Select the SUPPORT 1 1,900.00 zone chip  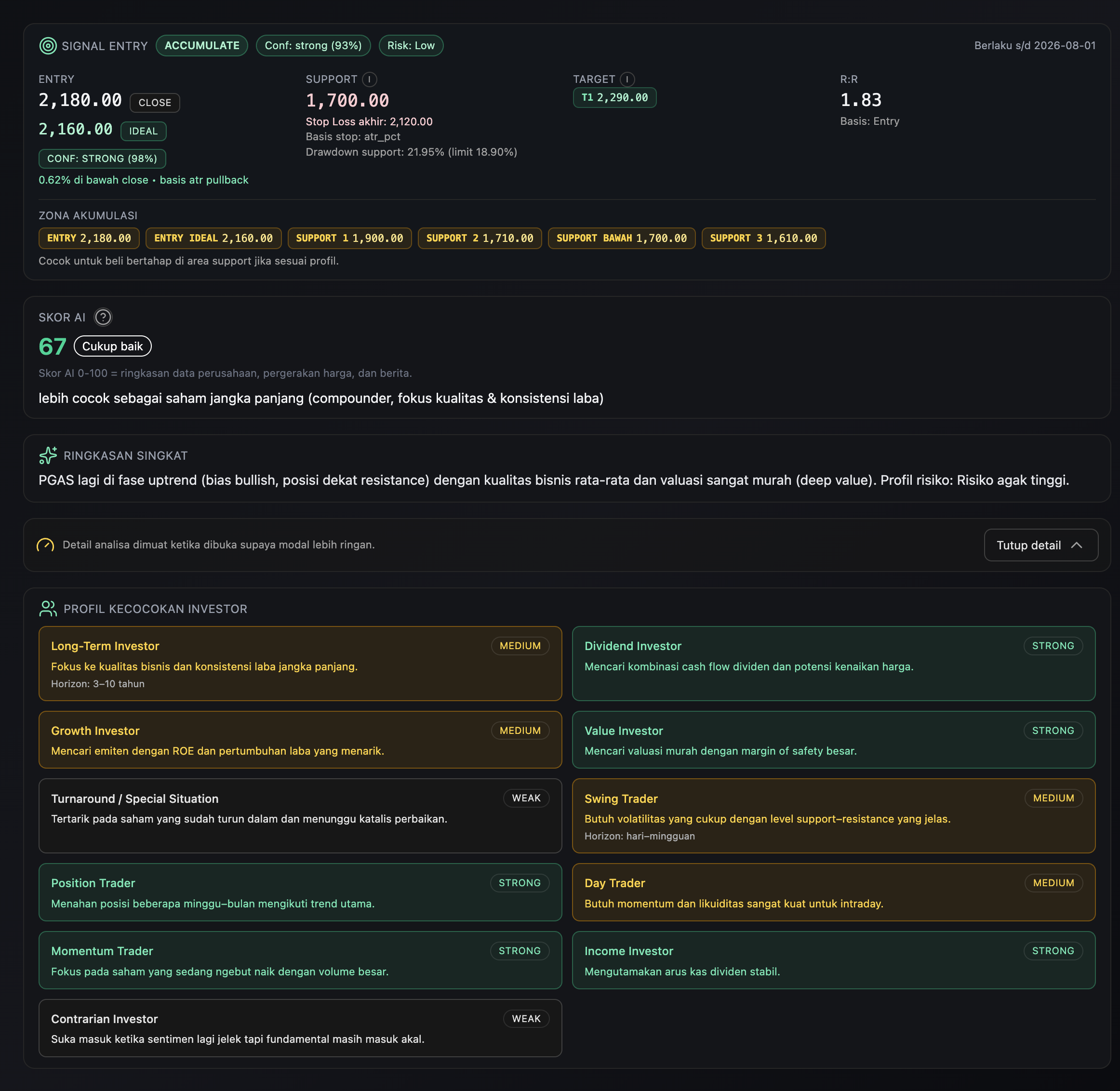coord(349,239)
